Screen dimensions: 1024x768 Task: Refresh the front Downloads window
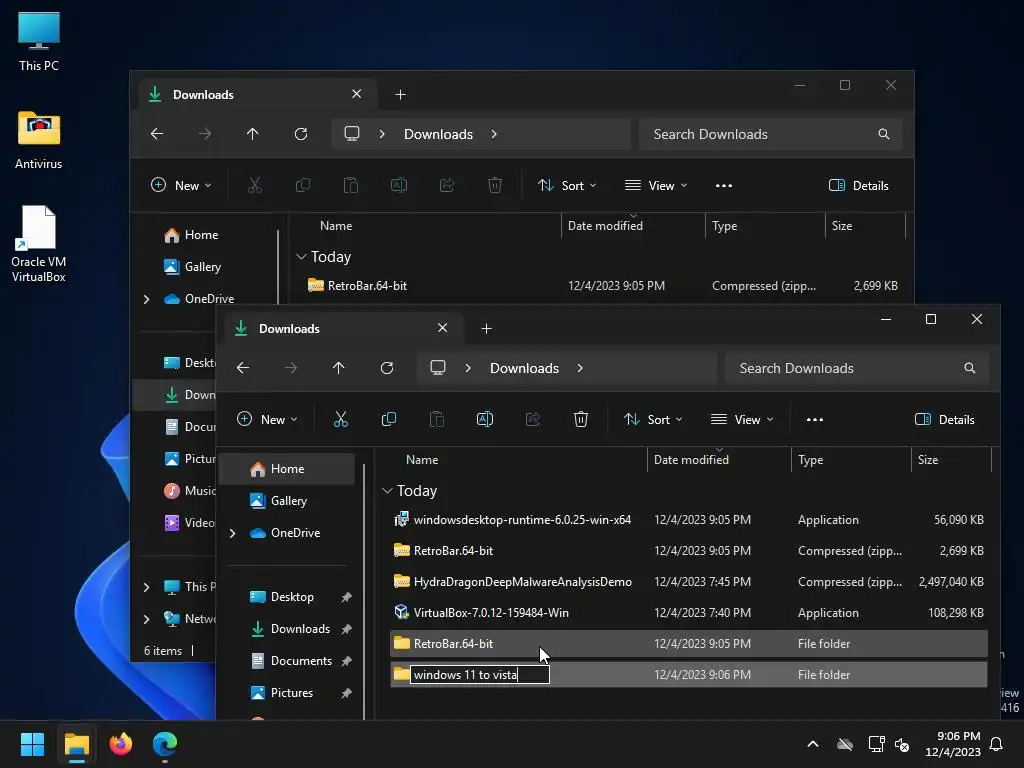click(x=387, y=368)
